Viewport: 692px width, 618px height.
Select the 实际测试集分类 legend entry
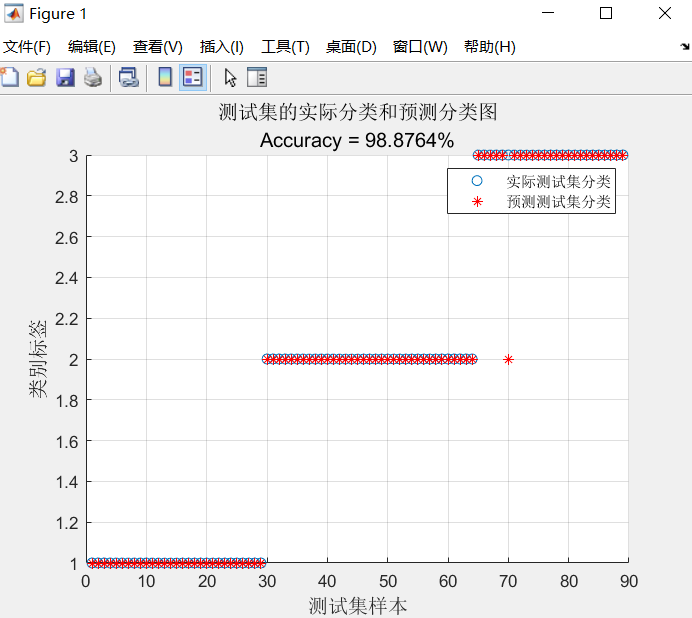coord(541,181)
